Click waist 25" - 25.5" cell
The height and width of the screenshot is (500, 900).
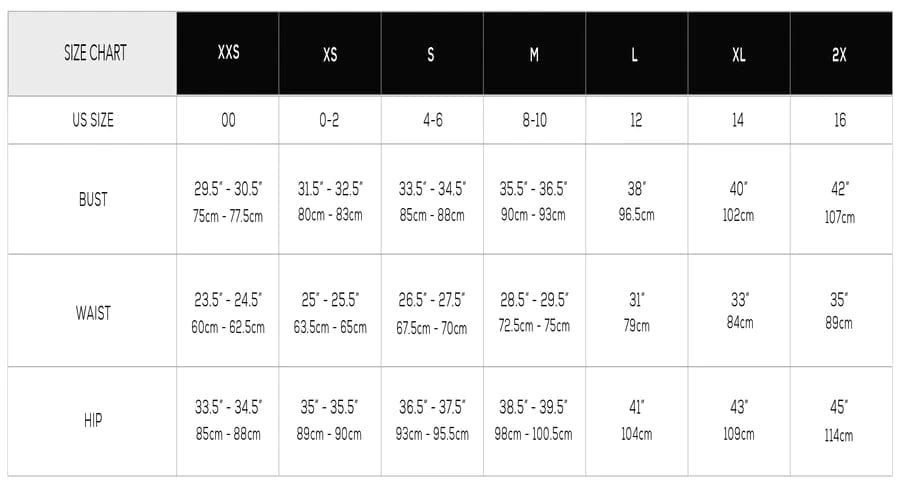pos(330,313)
